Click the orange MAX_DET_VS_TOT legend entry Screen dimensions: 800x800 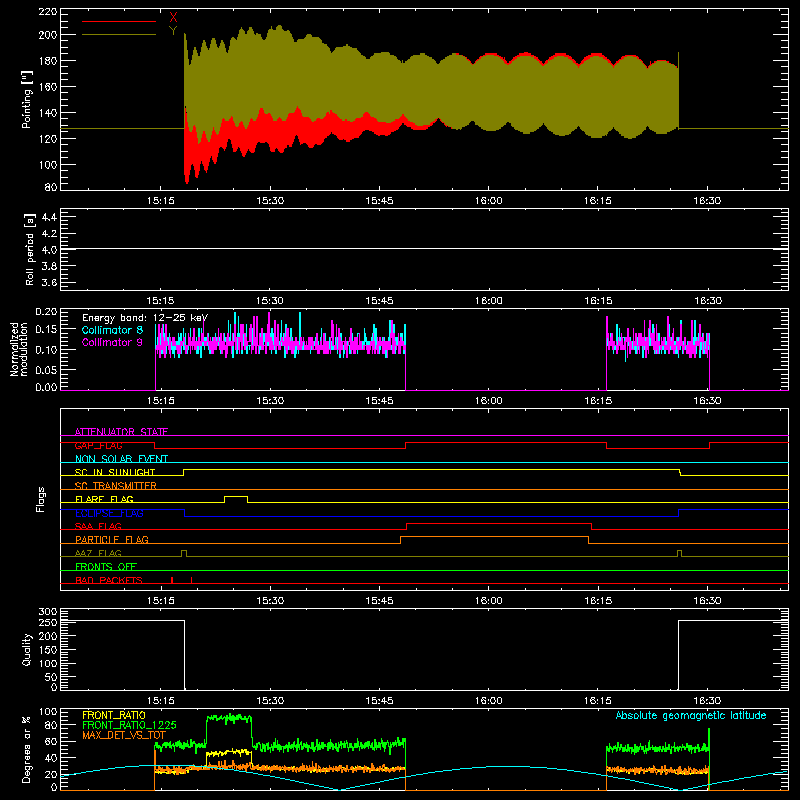point(124,735)
